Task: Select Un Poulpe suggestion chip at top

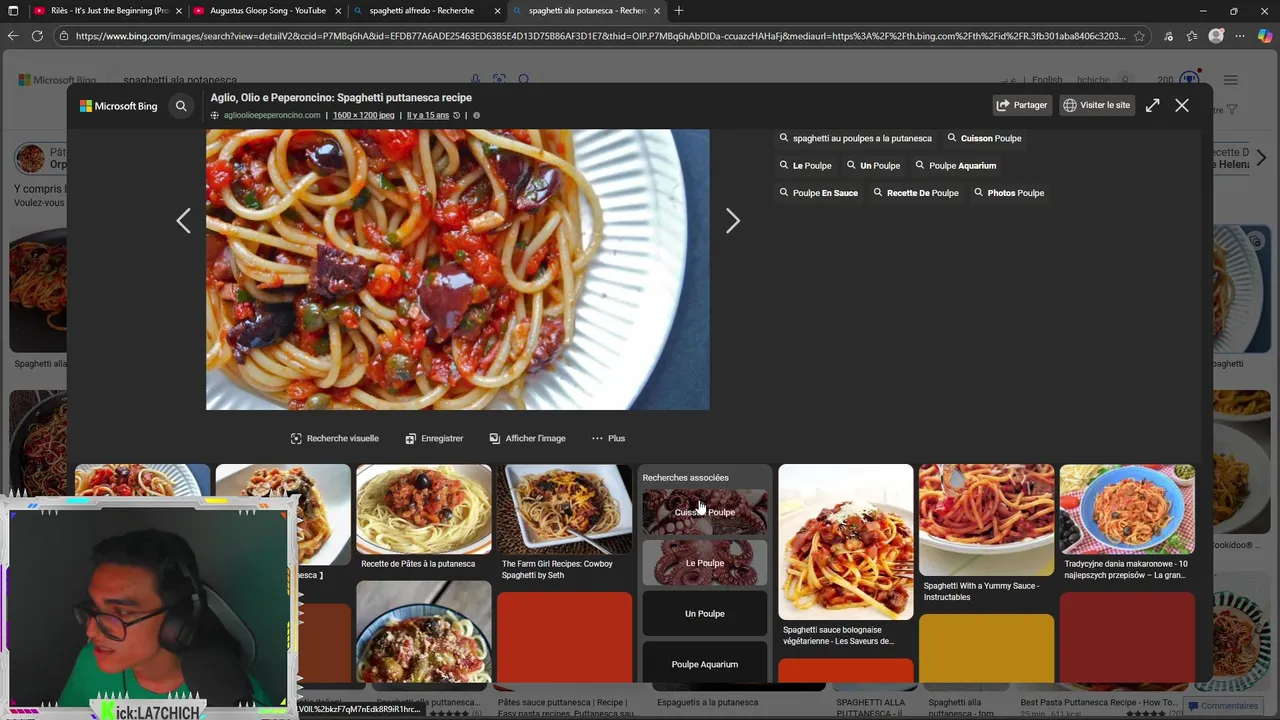Action: point(873,165)
